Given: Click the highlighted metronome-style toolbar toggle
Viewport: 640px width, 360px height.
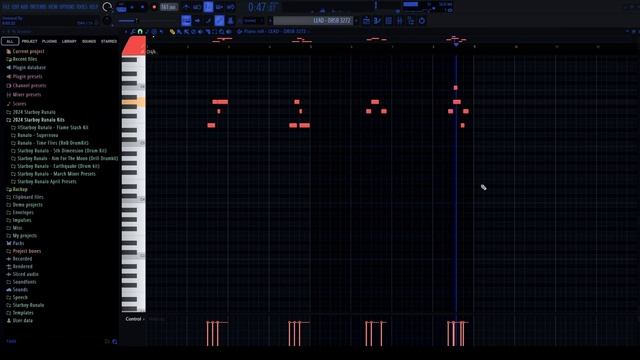Looking at the screenshot, I should 208,7.
